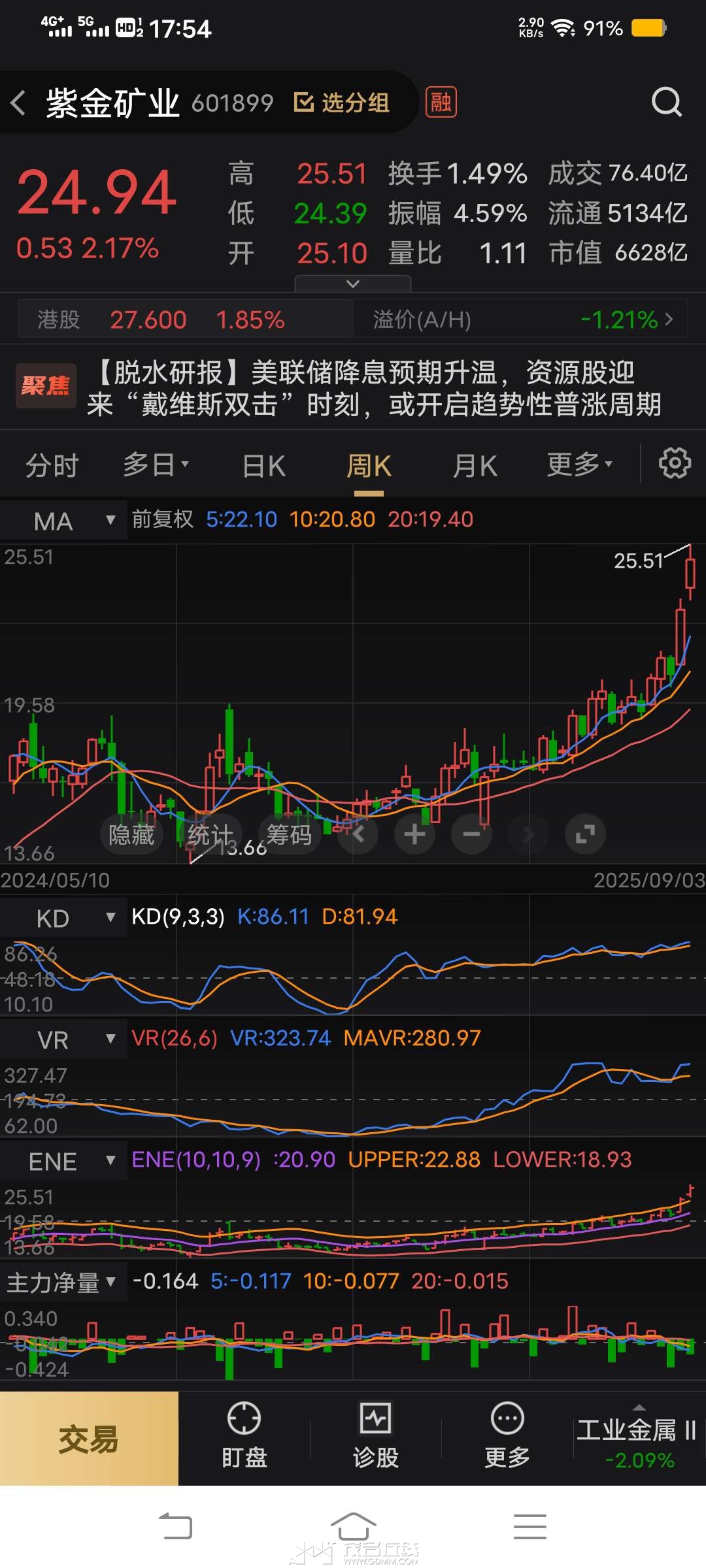
Task: Open 统计 range statistics
Action: click(x=210, y=834)
